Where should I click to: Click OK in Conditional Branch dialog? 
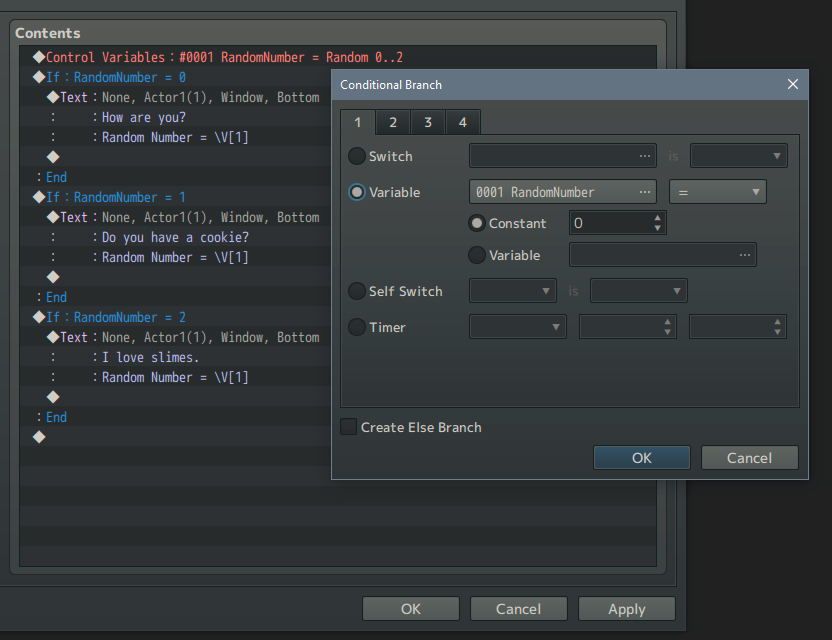click(x=642, y=458)
